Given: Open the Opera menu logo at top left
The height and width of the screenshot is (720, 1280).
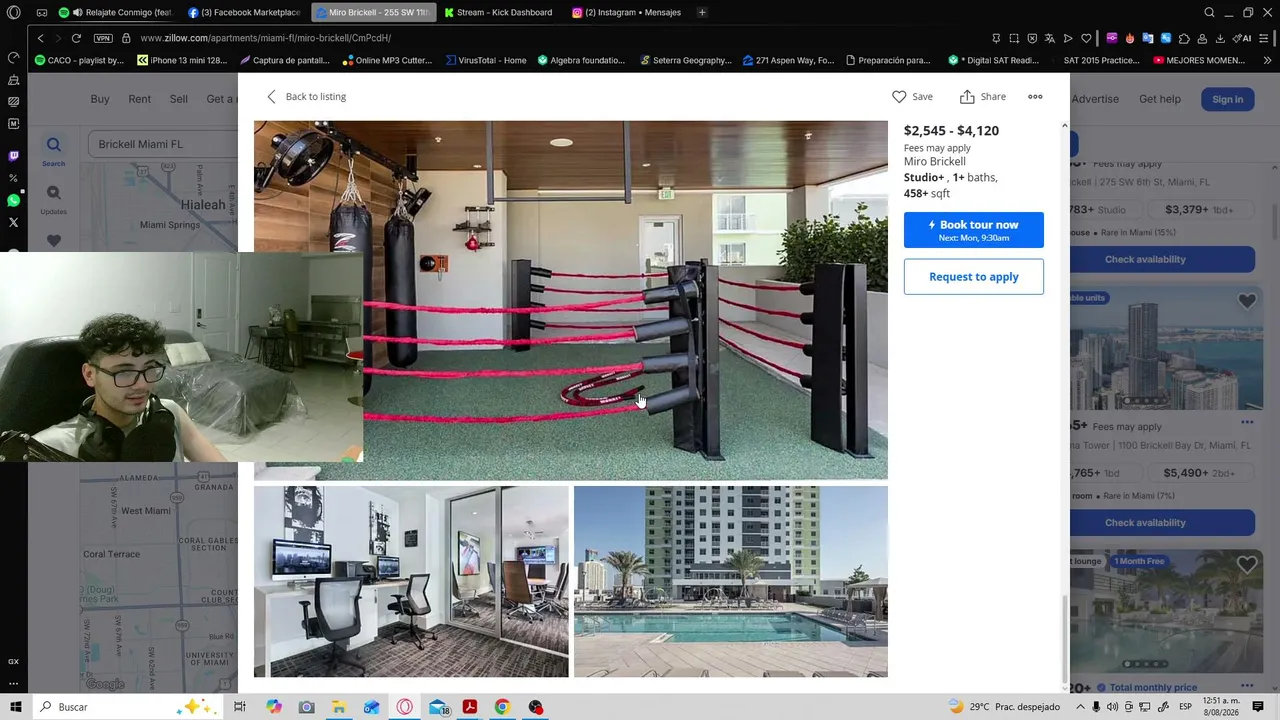Looking at the screenshot, I should pyautogui.click(x=14, y=13).
